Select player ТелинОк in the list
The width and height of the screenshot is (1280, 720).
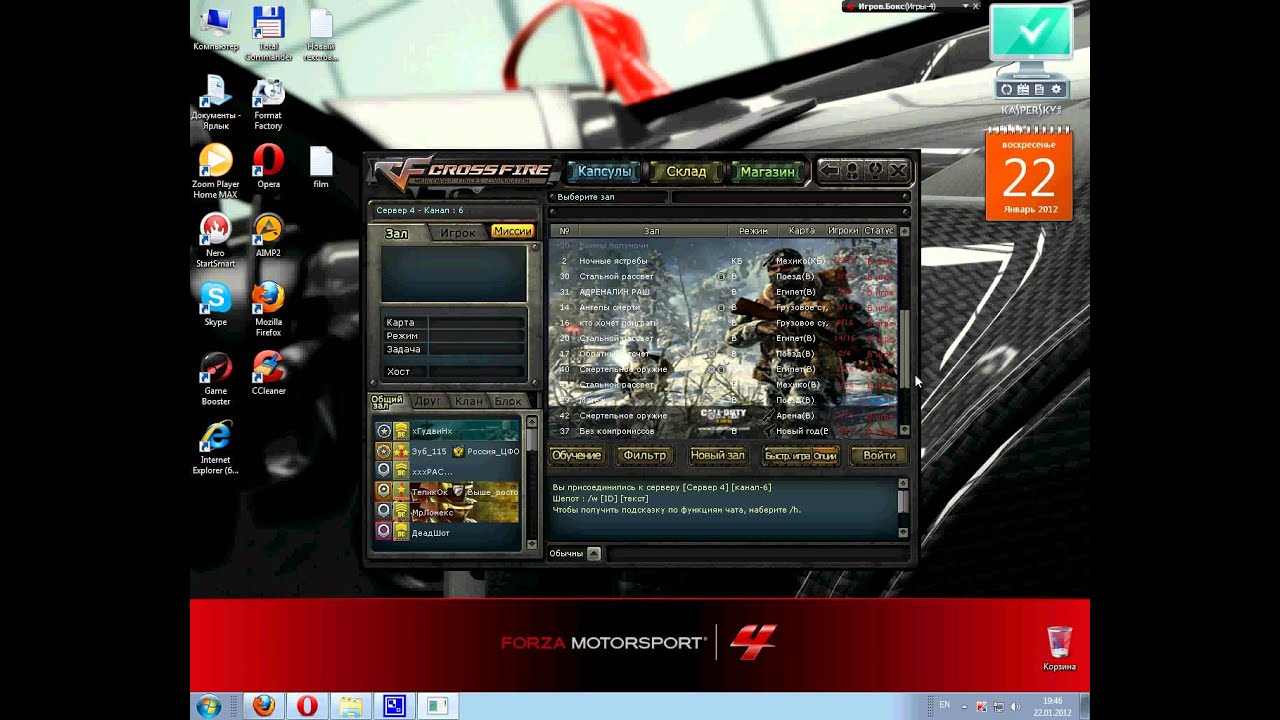click(447, 492)
